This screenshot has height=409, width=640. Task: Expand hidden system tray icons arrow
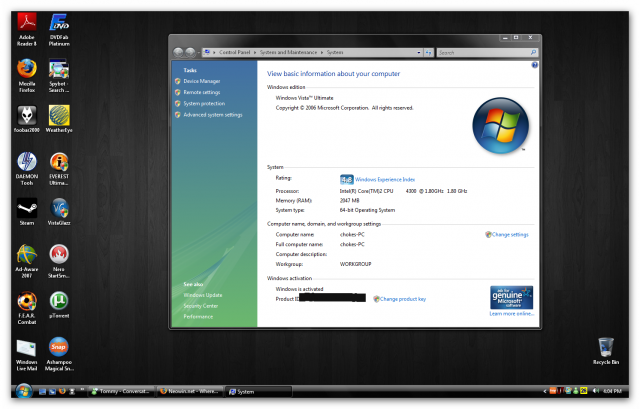tap(544, 391)
